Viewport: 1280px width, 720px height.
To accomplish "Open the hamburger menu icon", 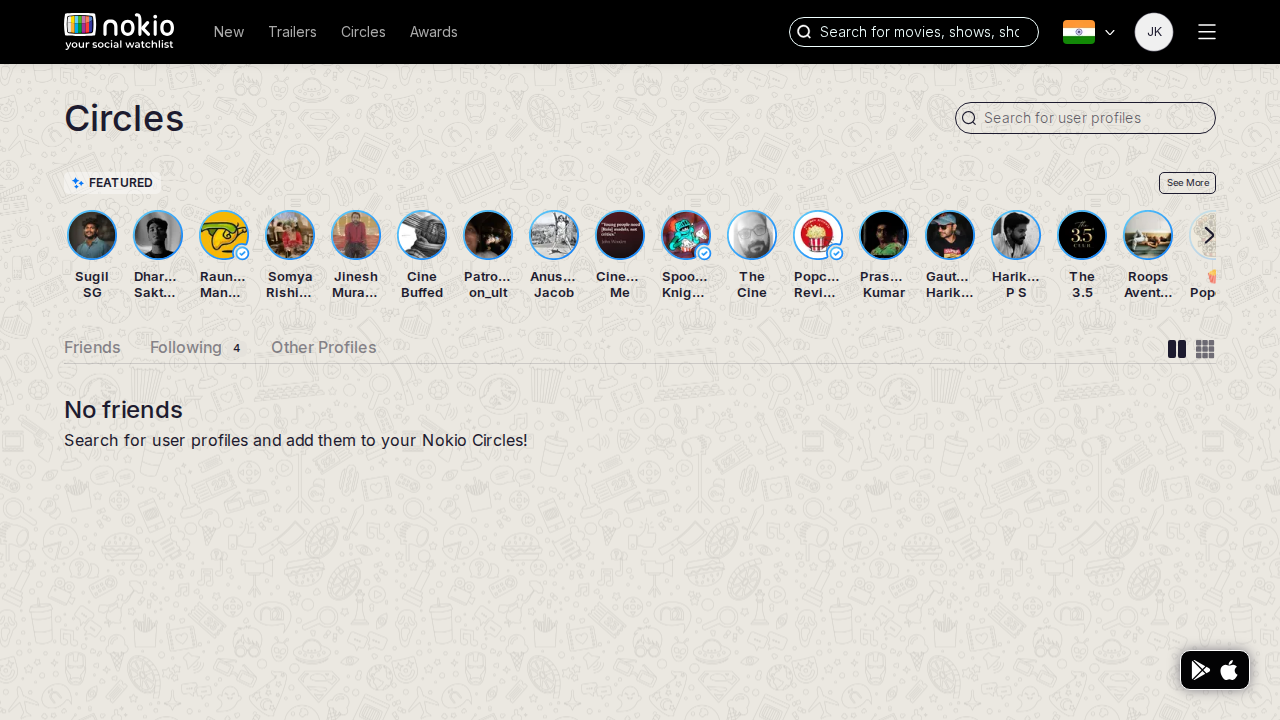I will (1207, 32).
